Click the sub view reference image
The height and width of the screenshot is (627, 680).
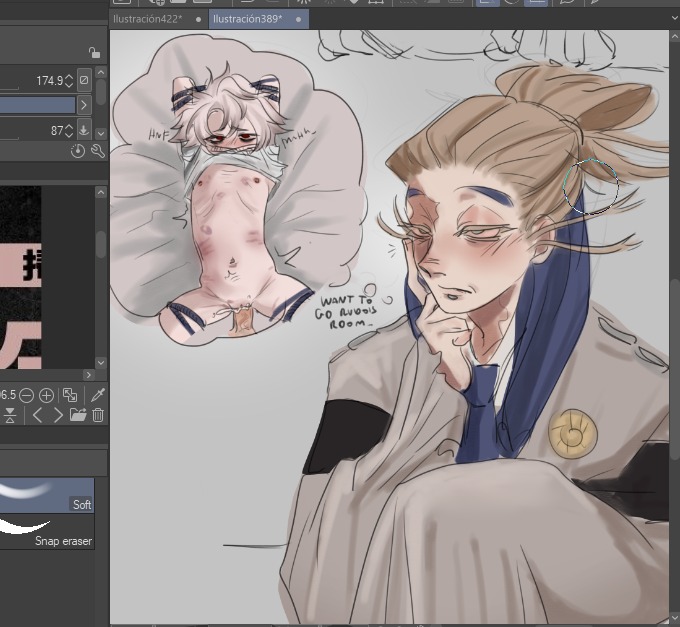20,278
